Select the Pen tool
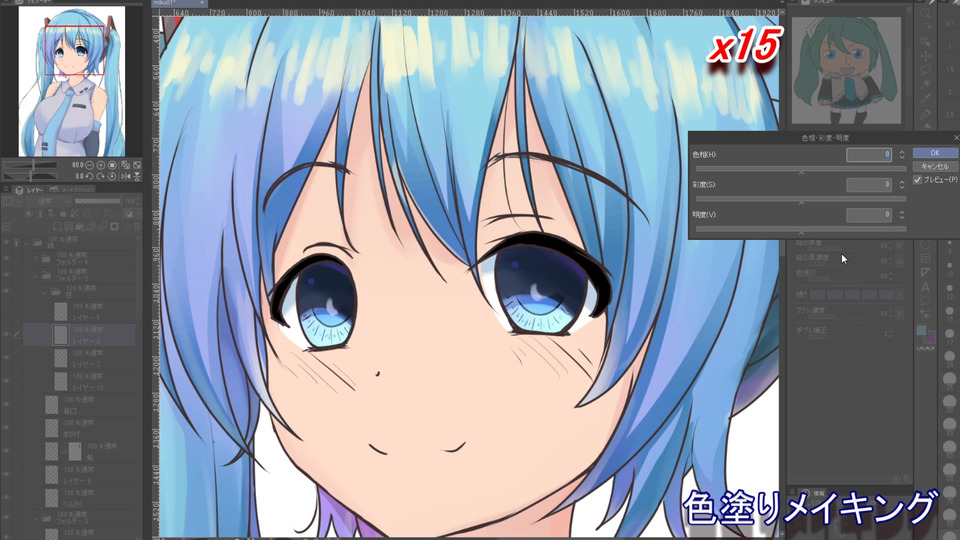 point(926,113)
